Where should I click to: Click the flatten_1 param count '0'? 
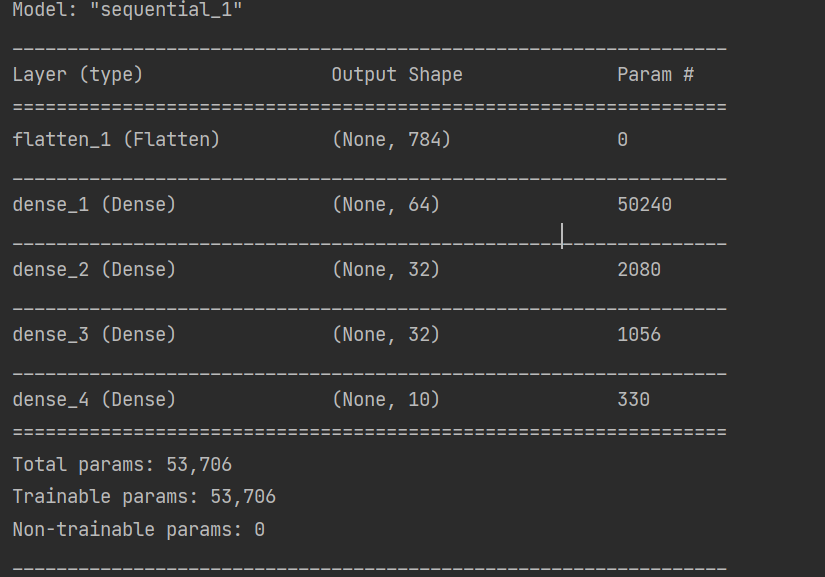tap(622, 140)
